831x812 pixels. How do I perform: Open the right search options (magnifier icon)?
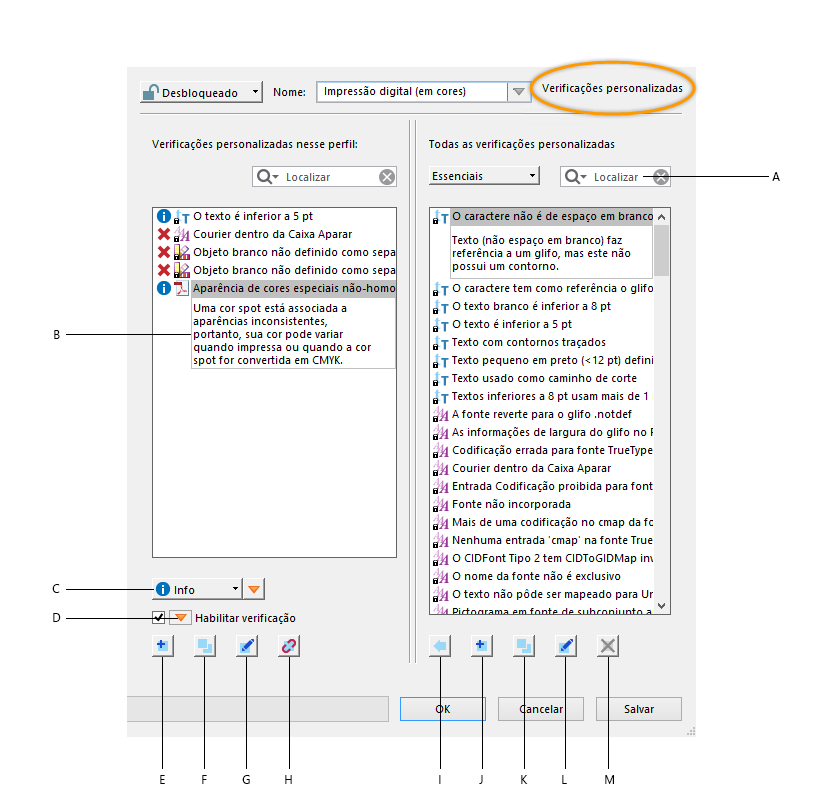point(575,176)
